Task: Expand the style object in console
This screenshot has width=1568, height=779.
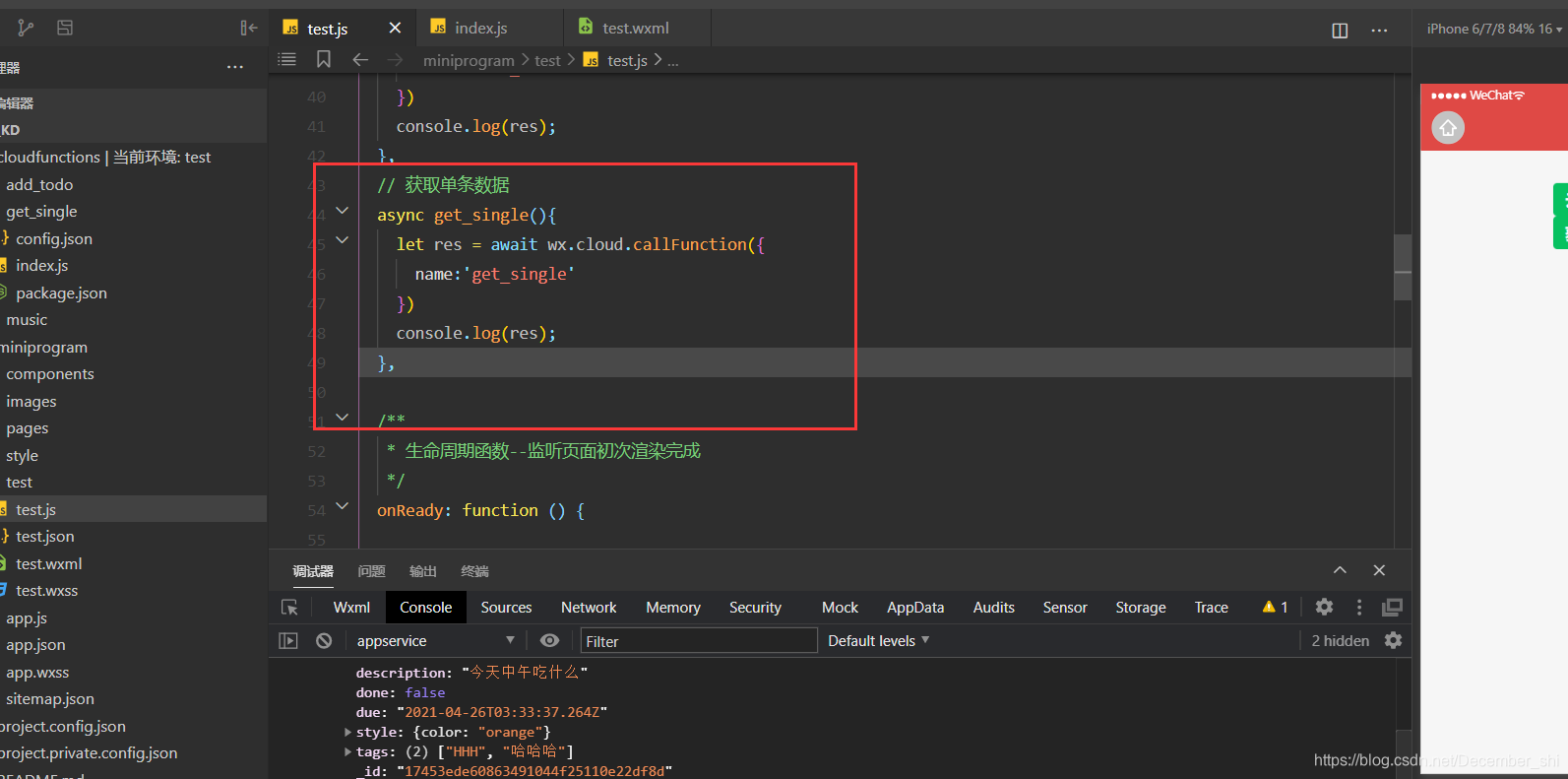Action: 347,732
